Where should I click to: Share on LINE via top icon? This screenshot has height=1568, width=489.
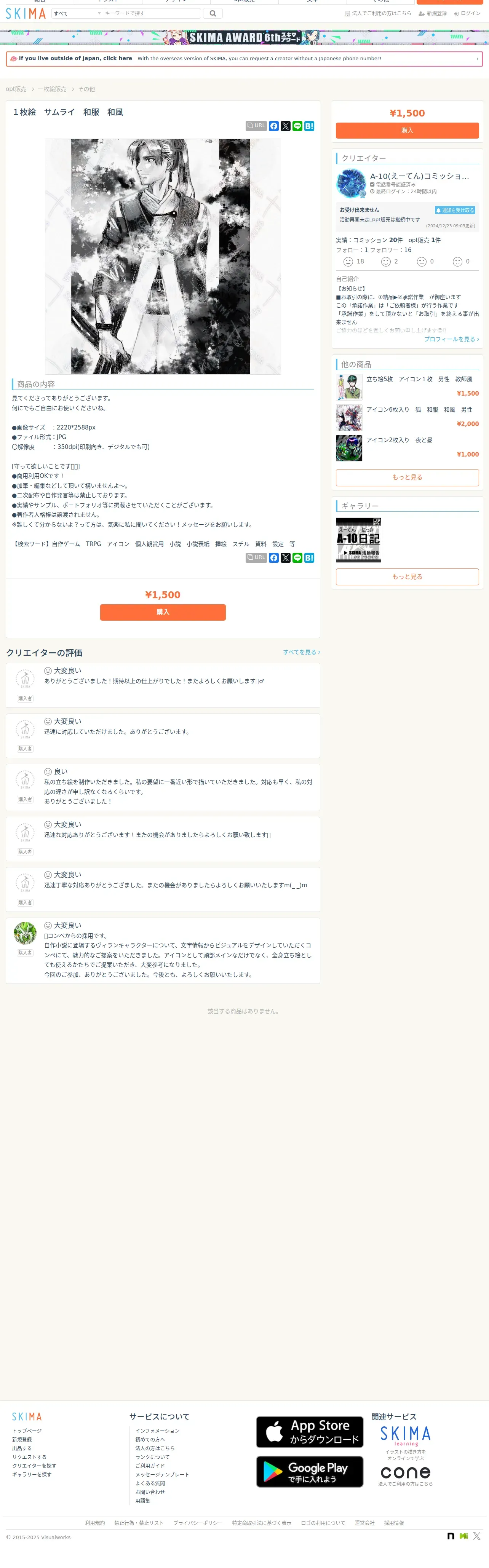[297, 126]
